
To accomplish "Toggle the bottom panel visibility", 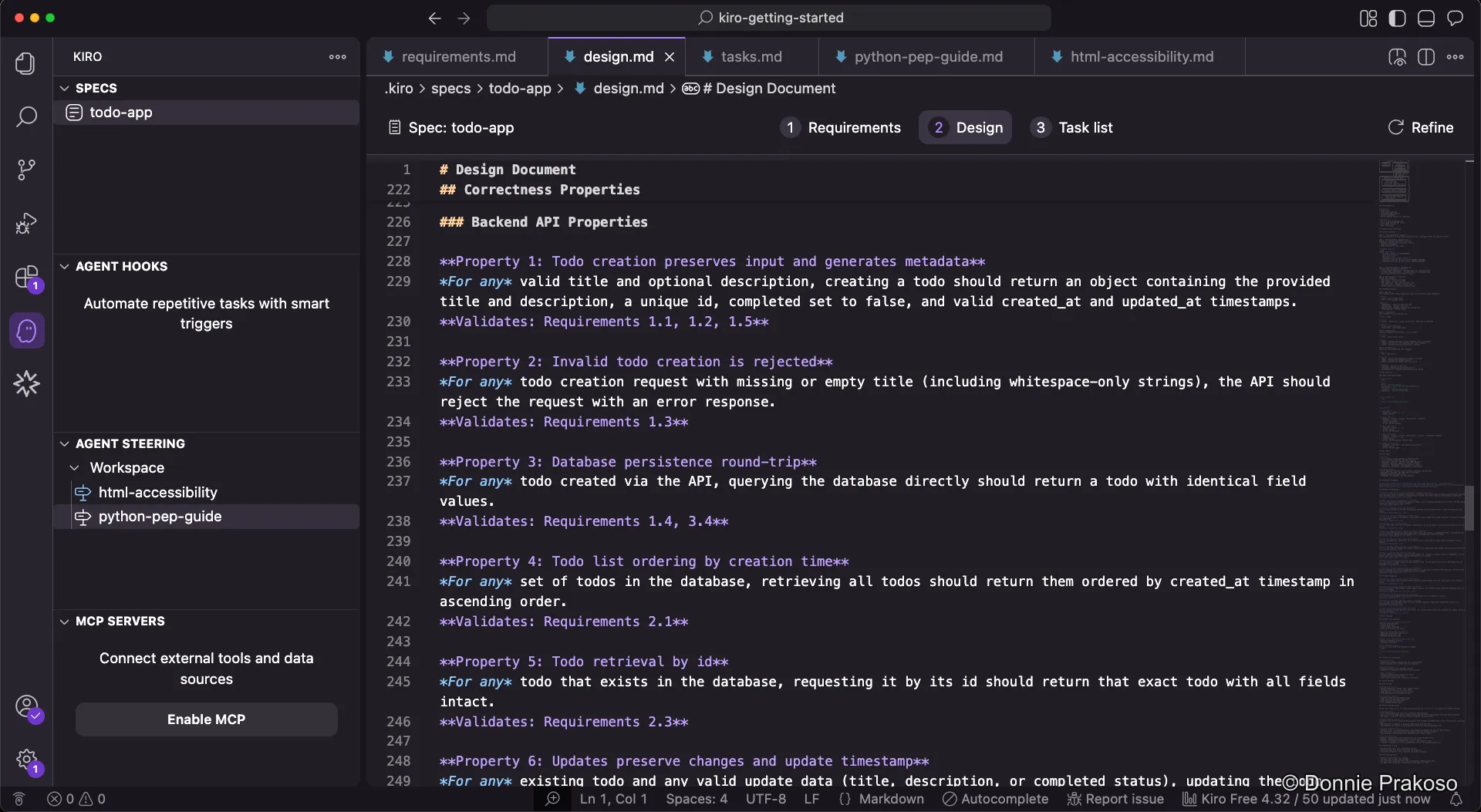I will click(1426, 18).
